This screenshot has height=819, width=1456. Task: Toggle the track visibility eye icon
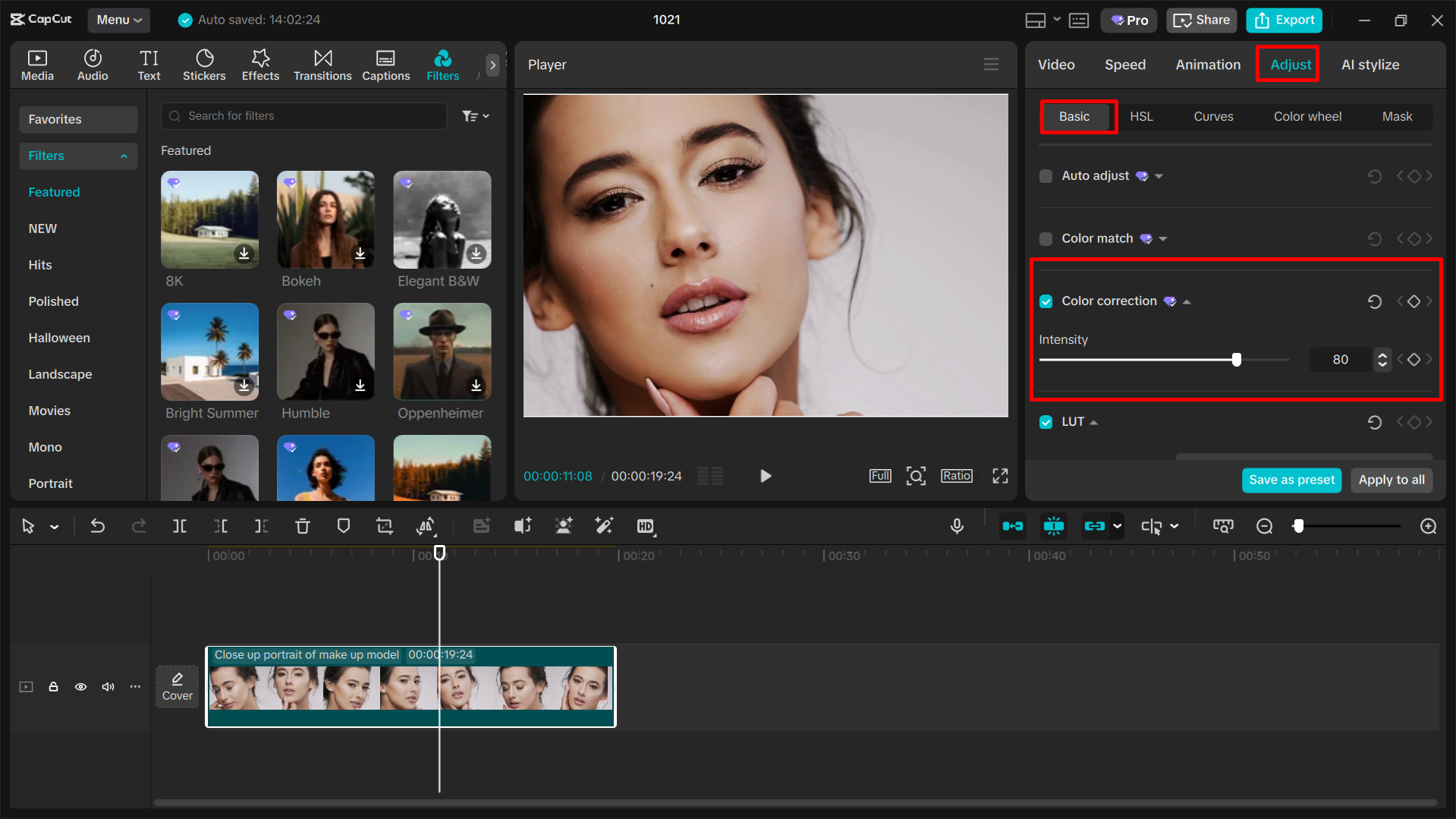80,686
